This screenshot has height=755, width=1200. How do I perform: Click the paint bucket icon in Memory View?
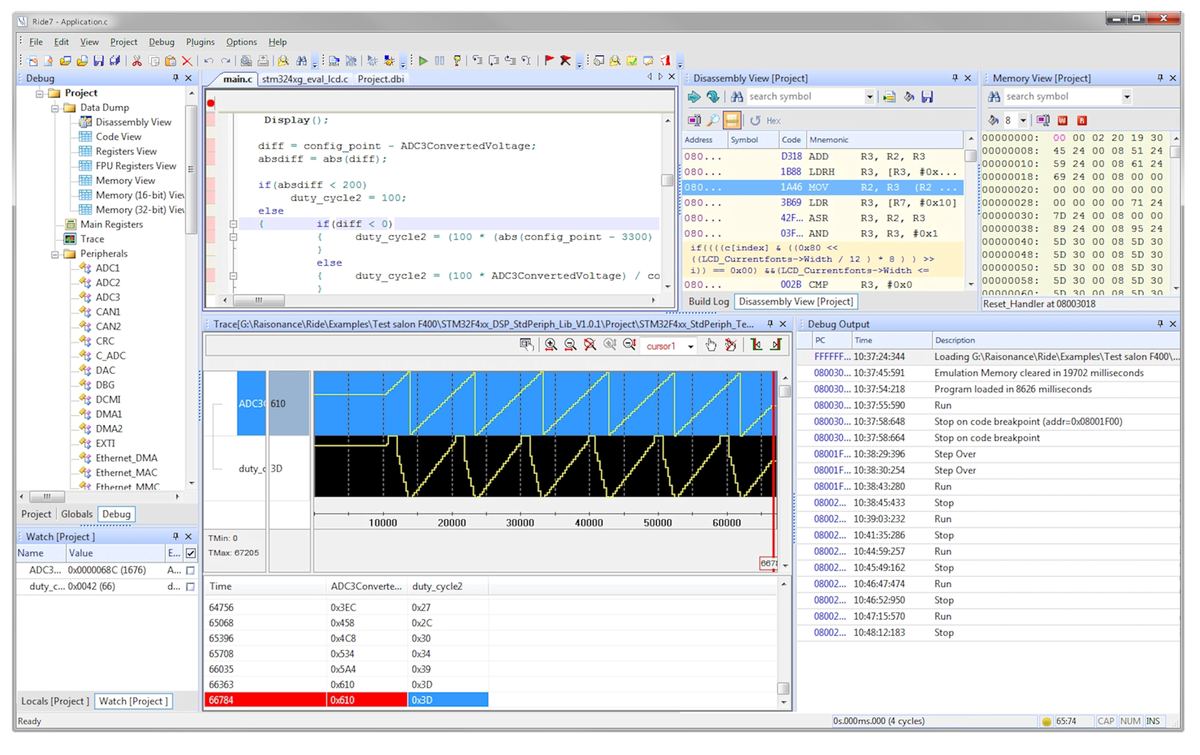(x=993, y=120)
